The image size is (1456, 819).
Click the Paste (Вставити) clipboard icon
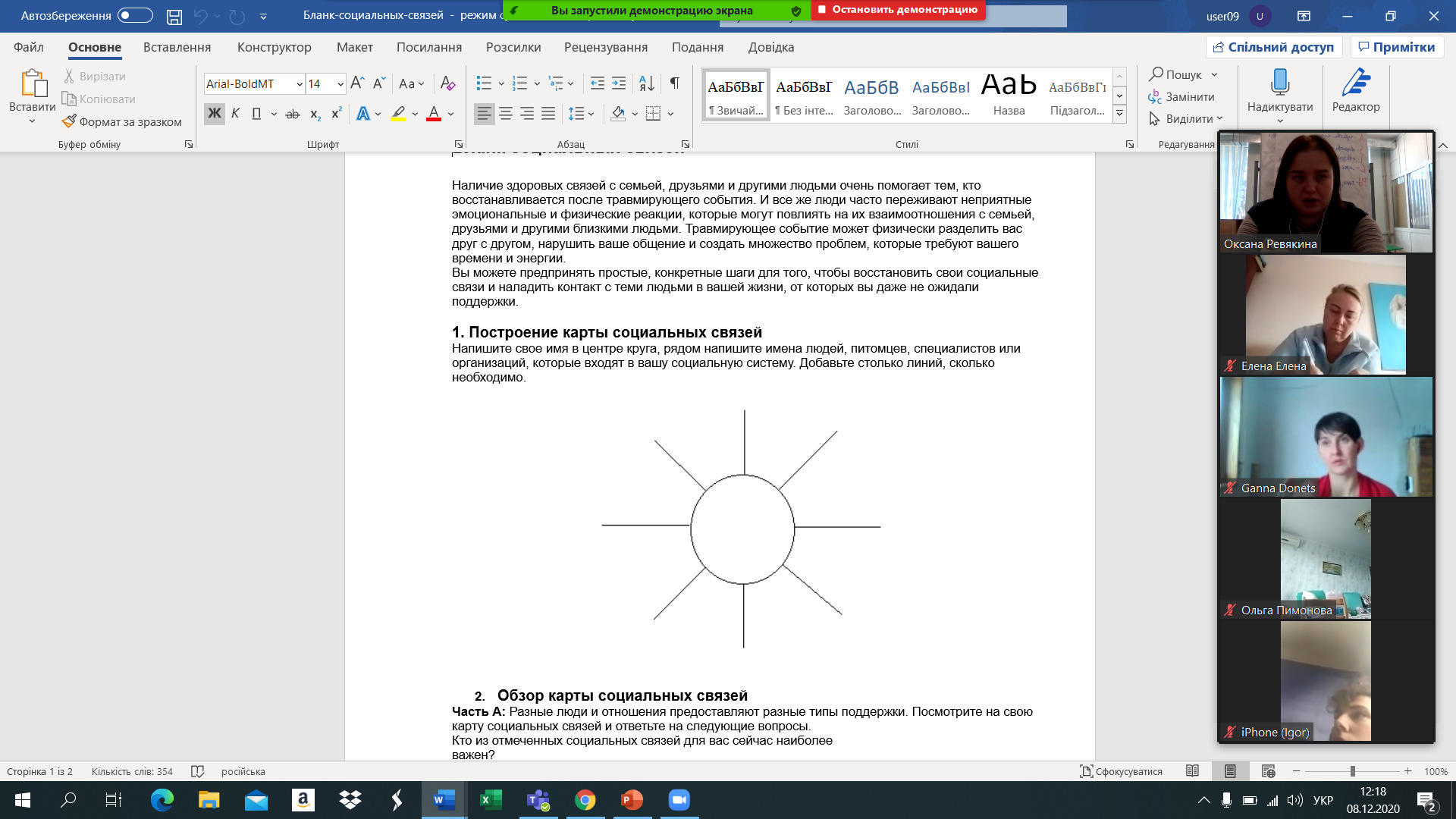click(33, 83)
